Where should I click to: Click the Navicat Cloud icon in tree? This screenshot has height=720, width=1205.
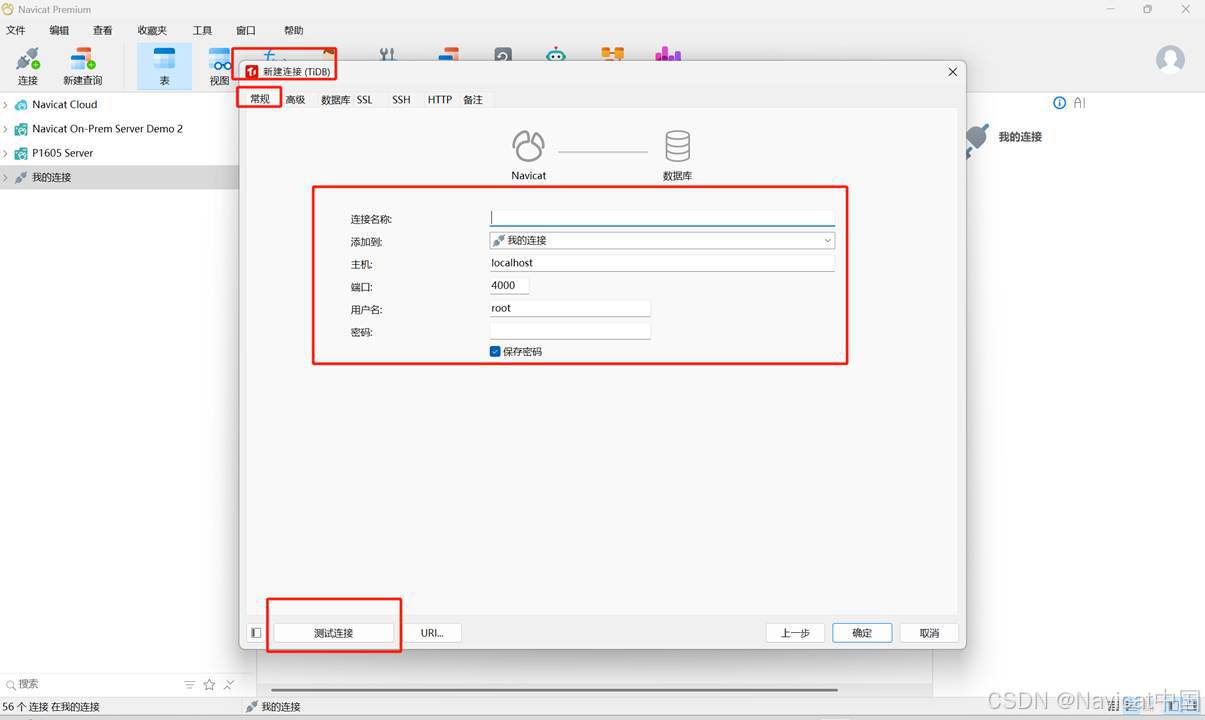21,105
